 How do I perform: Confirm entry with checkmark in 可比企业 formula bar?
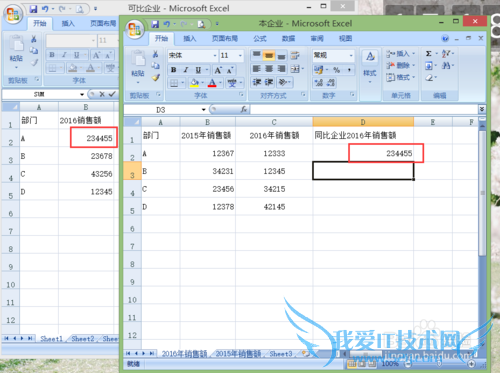coord(112,94)
